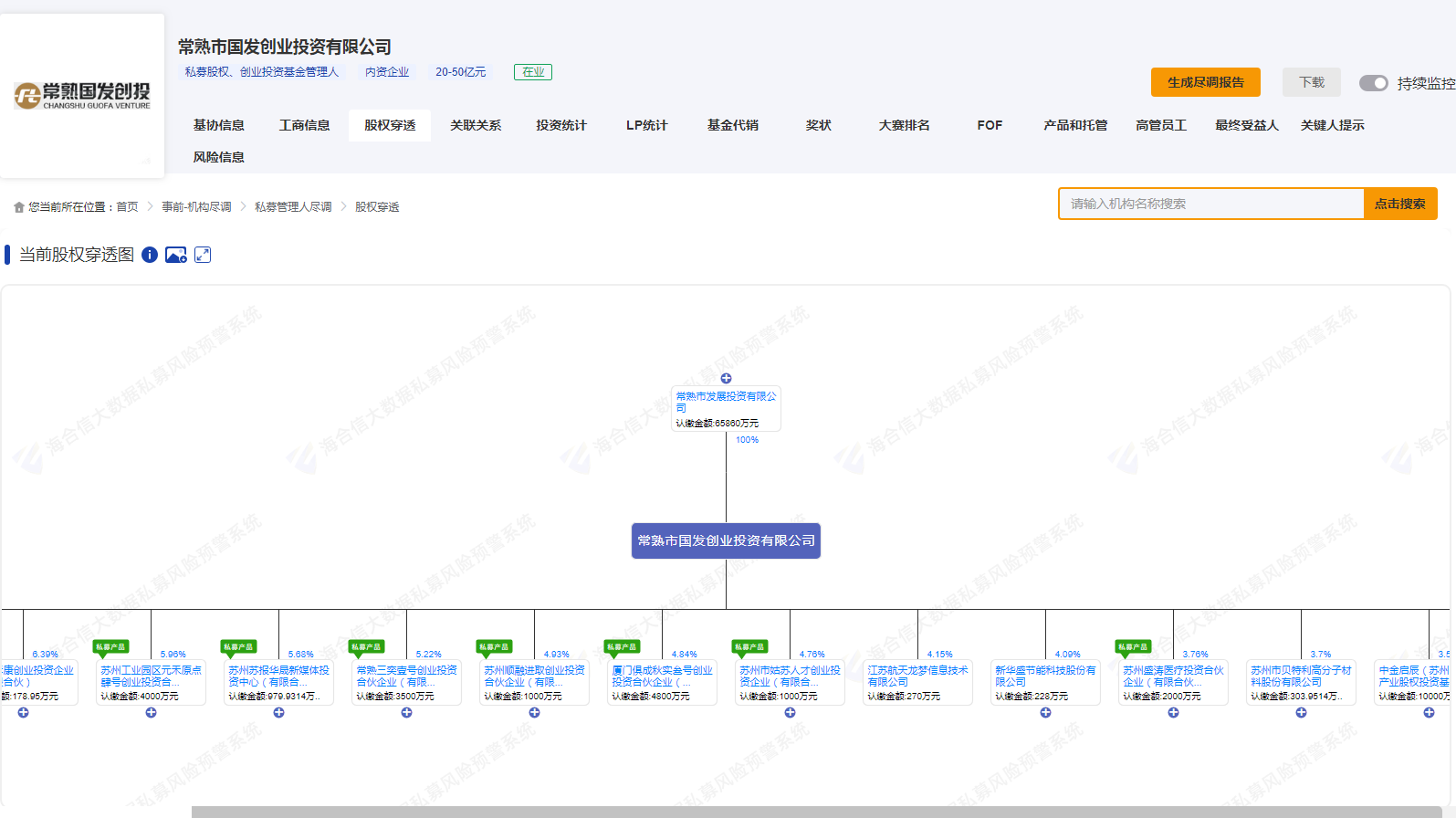Click 私募产品 tag above 苏州工业园区元禾原点 node
Screen dimensions: 1456x818
point(111,646)
